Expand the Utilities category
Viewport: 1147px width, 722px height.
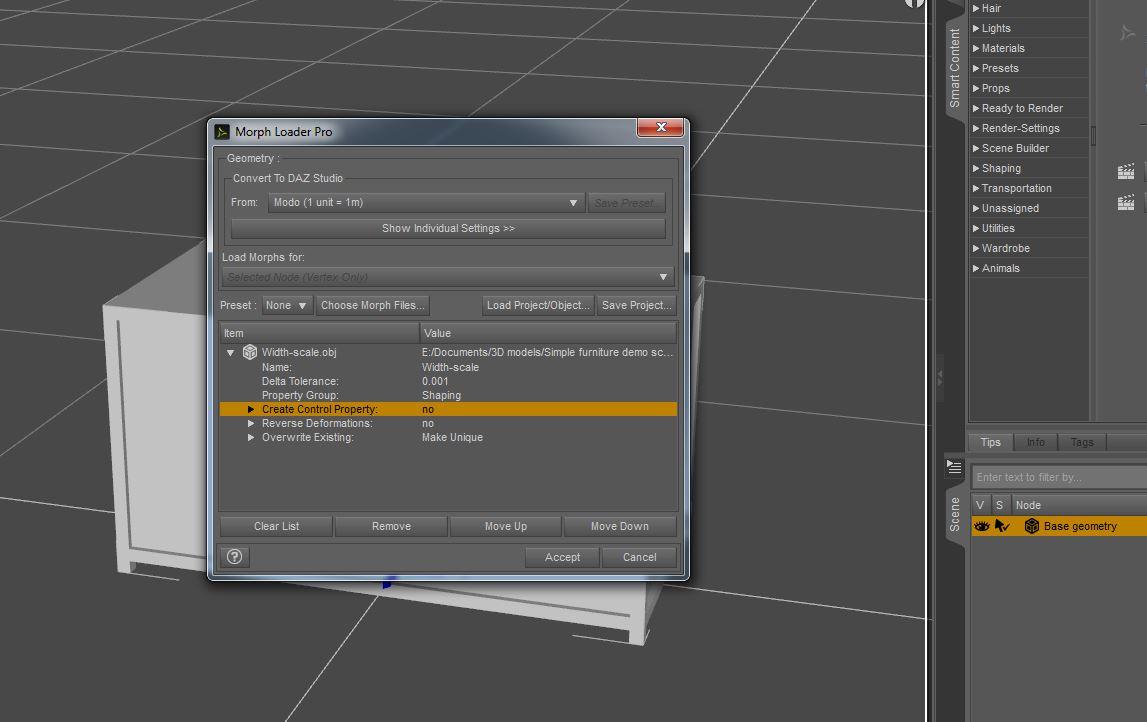pos(976,228)
